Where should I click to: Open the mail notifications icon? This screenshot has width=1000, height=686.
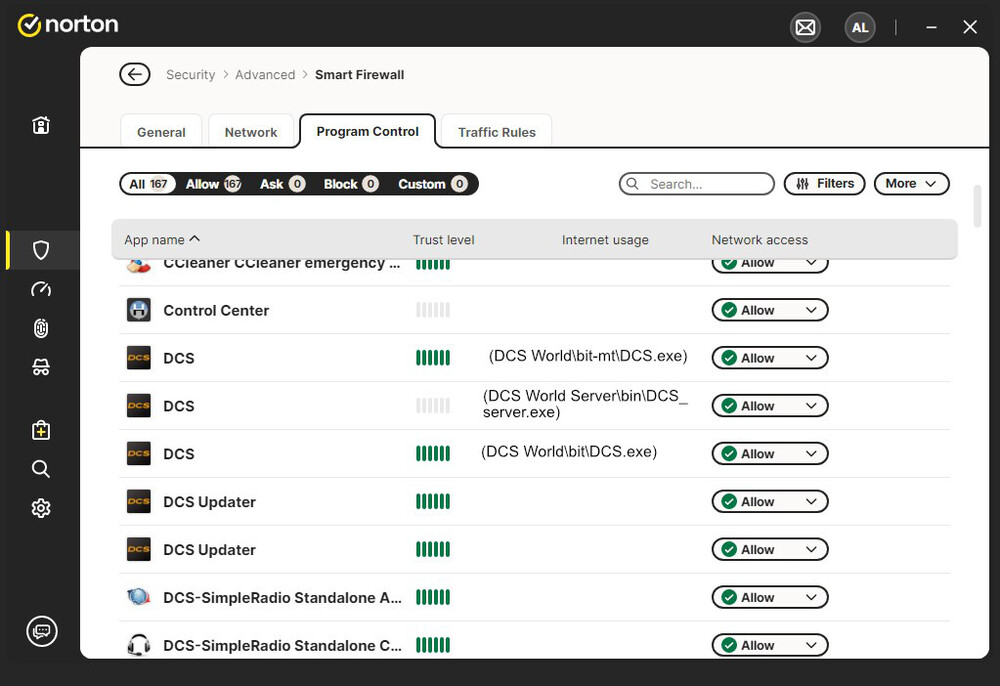click(x=805, y=27)
